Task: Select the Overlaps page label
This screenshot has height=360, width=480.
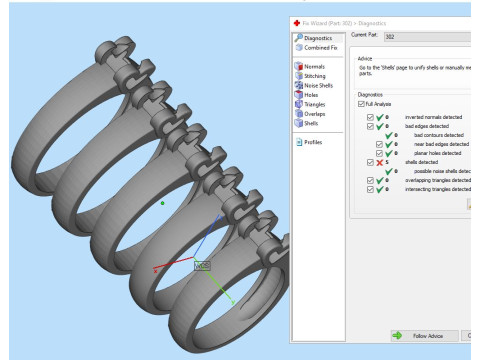Action: [x=315, y=114]
